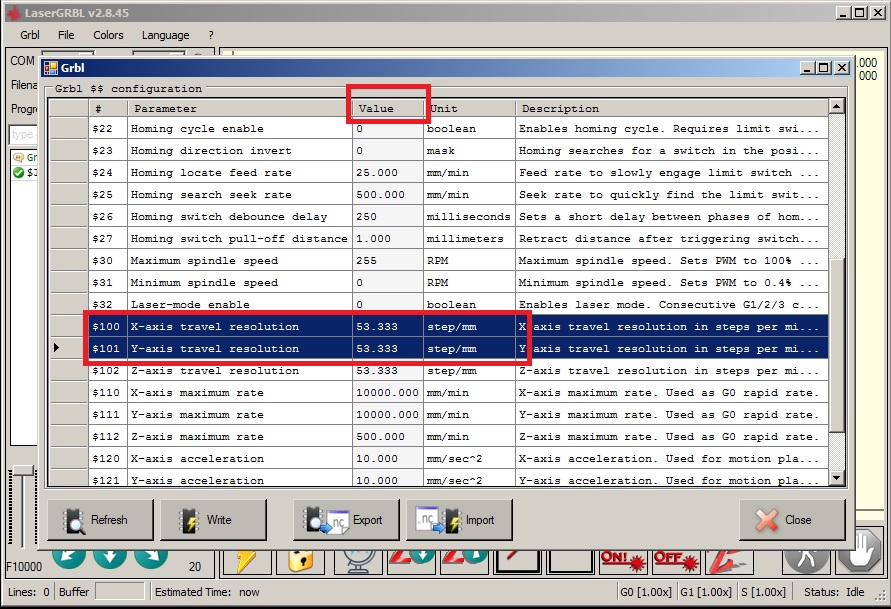Minimize the Grbl configuration dialog
Screen dimensions: 891x609
click(807, 68)
